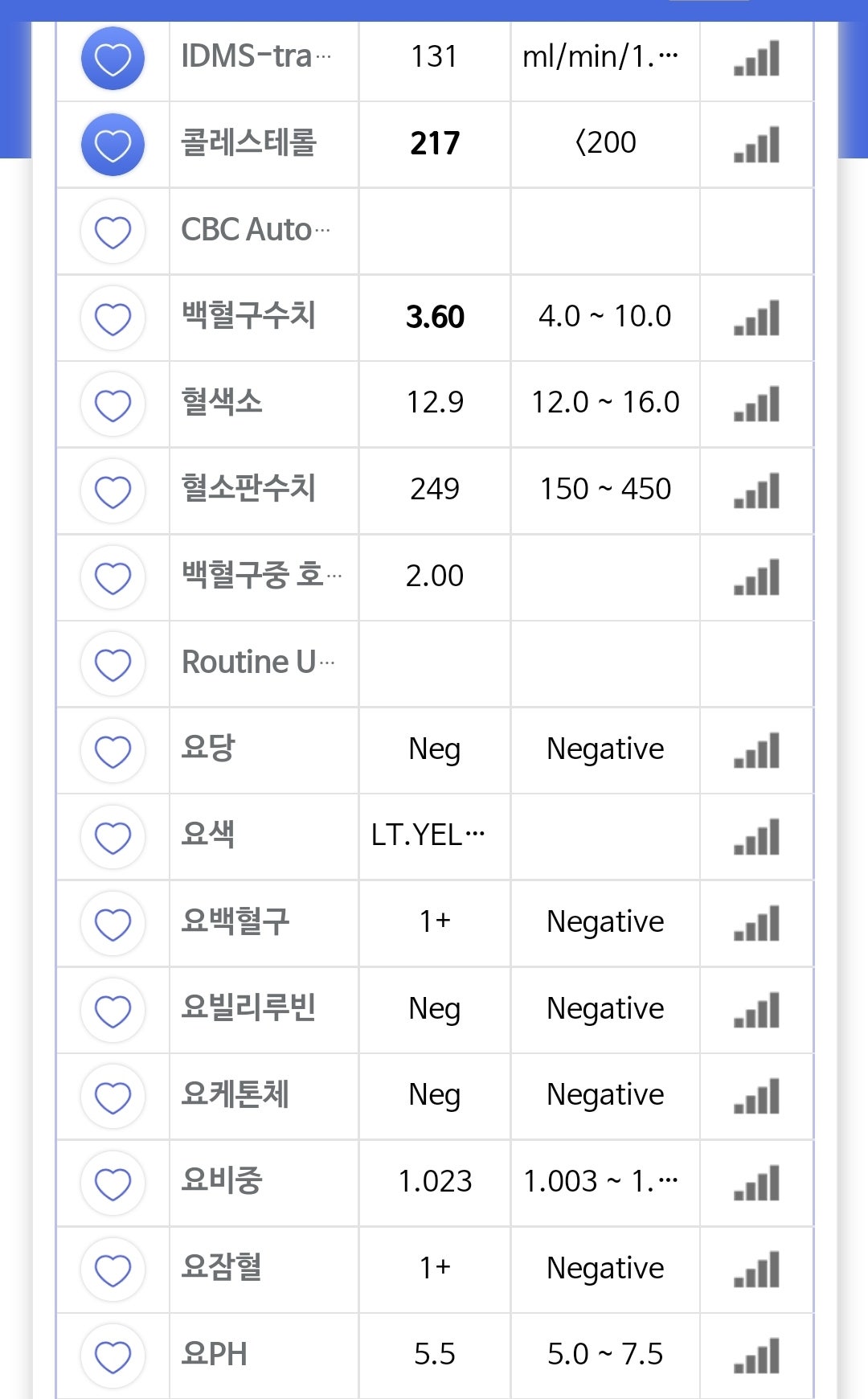868x1399 pixels.
Task: Tap the 요빌리루빈 item name
Action: pos(248,1008)
